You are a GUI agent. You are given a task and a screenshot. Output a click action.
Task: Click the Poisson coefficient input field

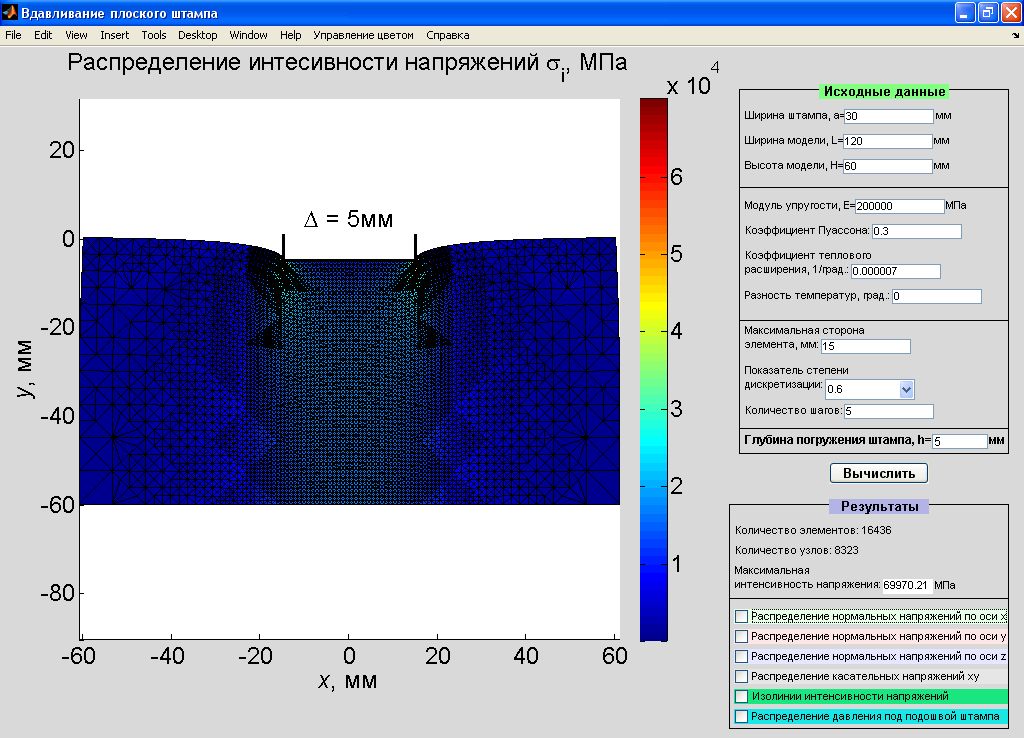coord(916,232)
